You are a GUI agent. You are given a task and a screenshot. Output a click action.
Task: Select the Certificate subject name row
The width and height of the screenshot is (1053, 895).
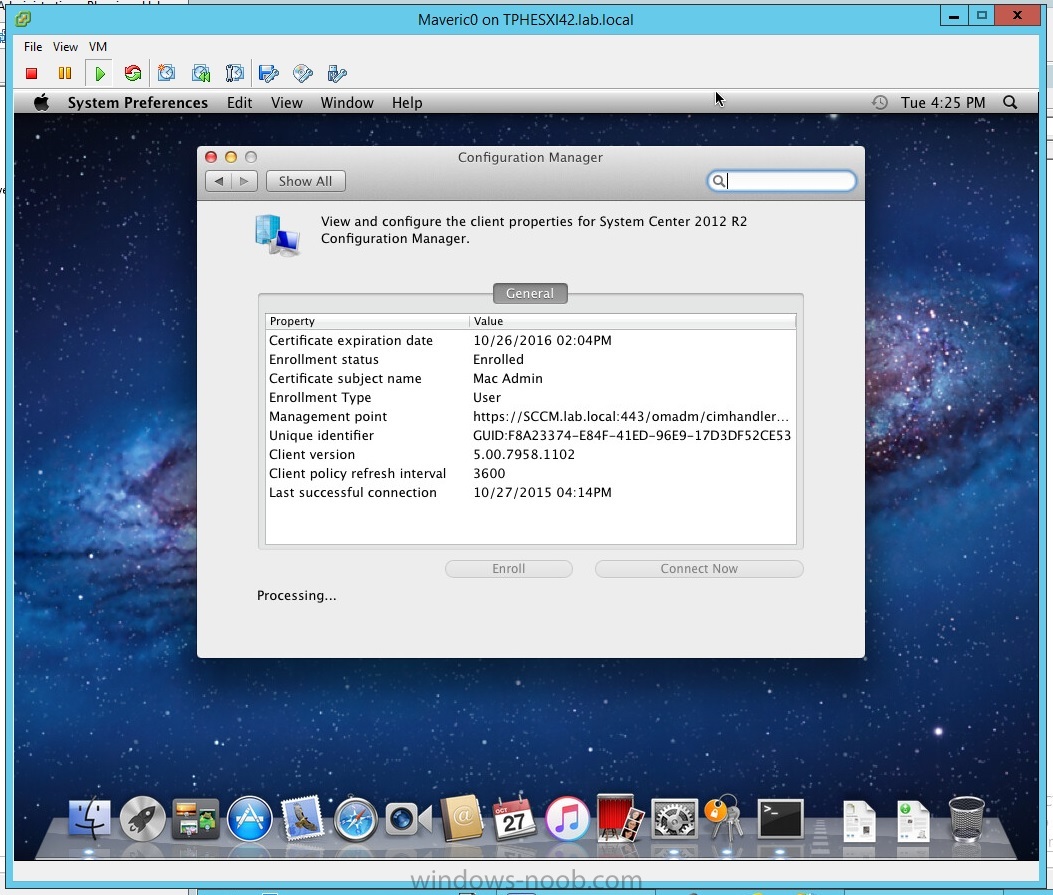[x=531, y=379]
